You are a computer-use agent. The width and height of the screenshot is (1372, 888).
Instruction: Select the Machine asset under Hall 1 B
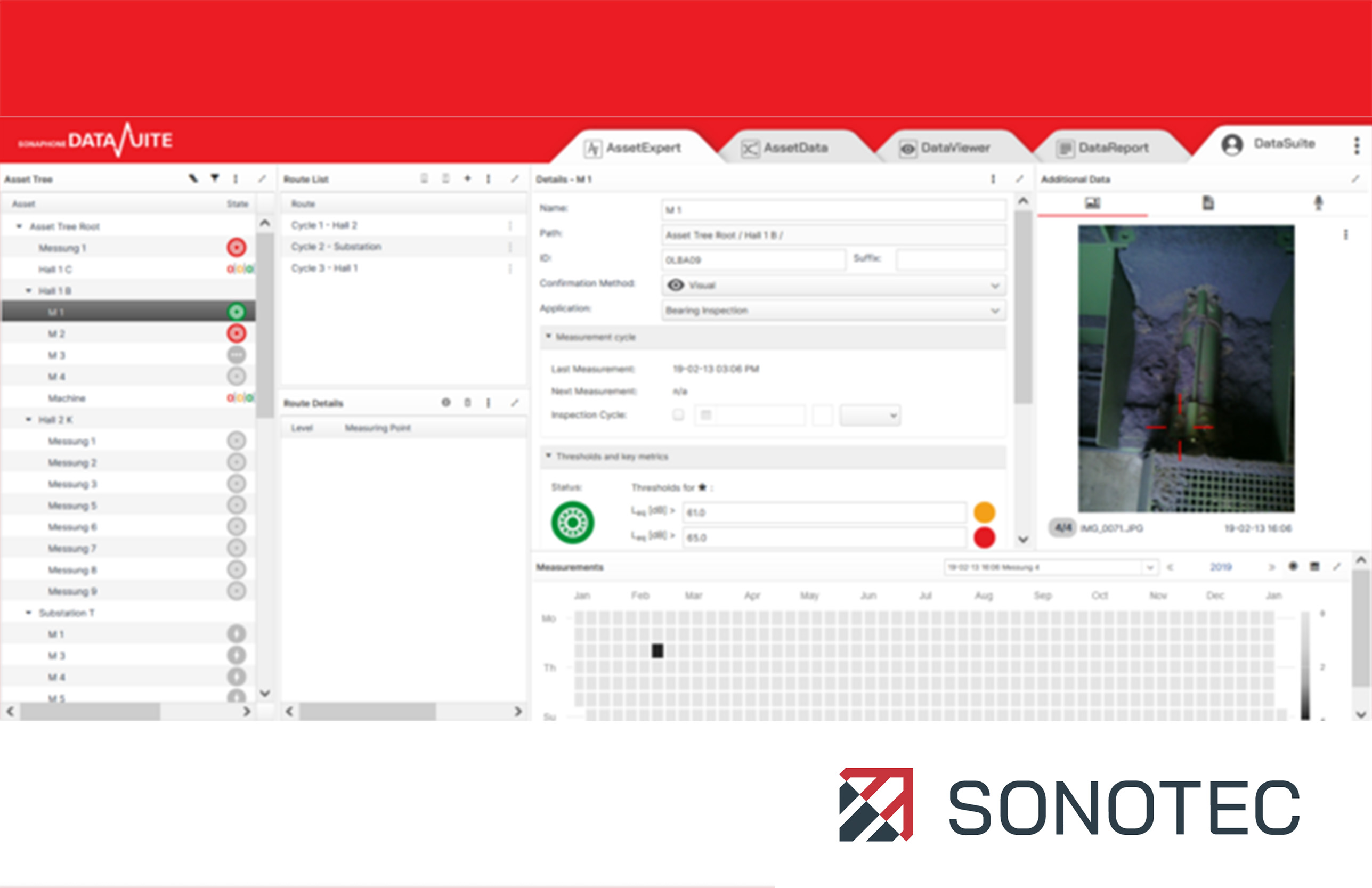pos(127,398)
